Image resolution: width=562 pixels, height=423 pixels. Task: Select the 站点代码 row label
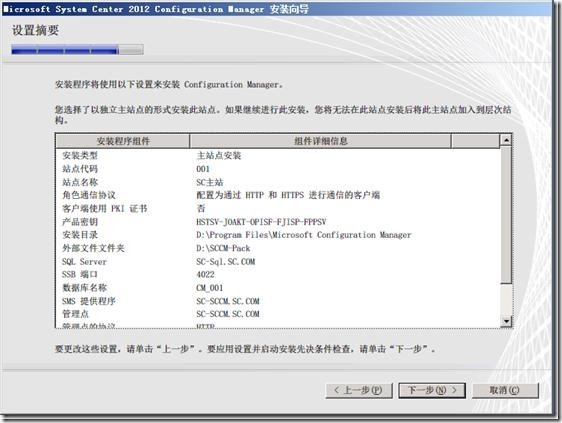coord(80,169)
